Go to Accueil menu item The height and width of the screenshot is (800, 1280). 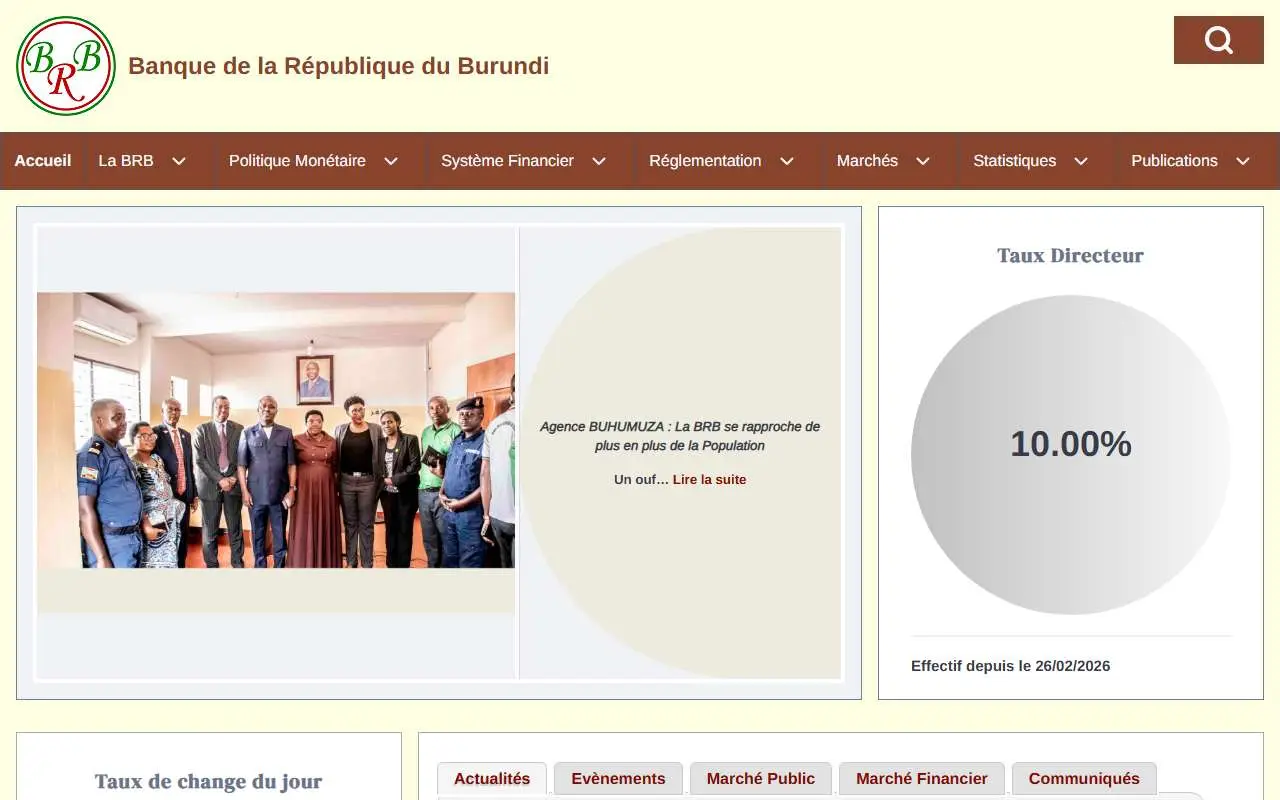tap(43, 161)
